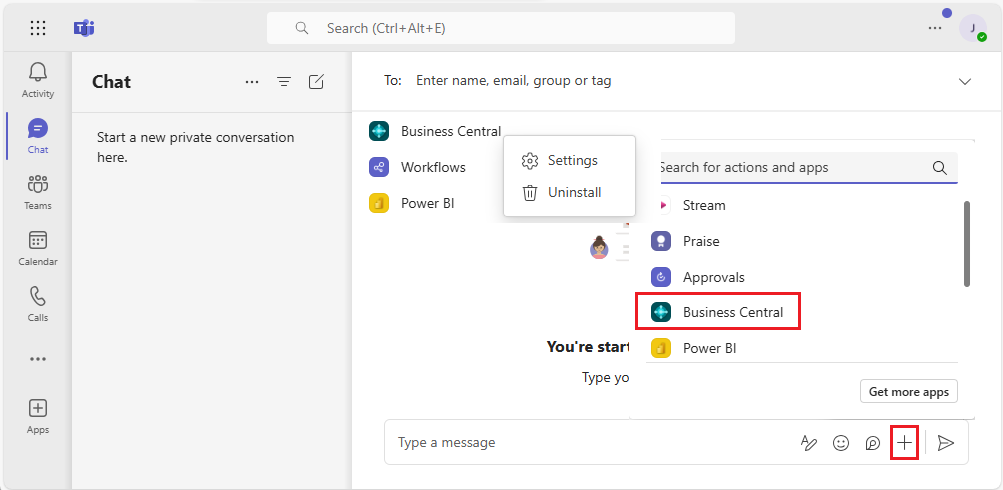Viewport: 1003px width, 490px height.
Task: Click the apps list scrollbar
Action: (x=966, y=244)
